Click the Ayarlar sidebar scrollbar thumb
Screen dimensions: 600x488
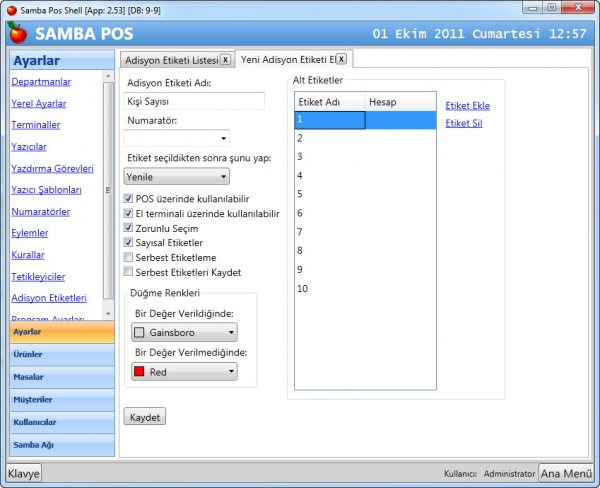(x=108, y=190)
